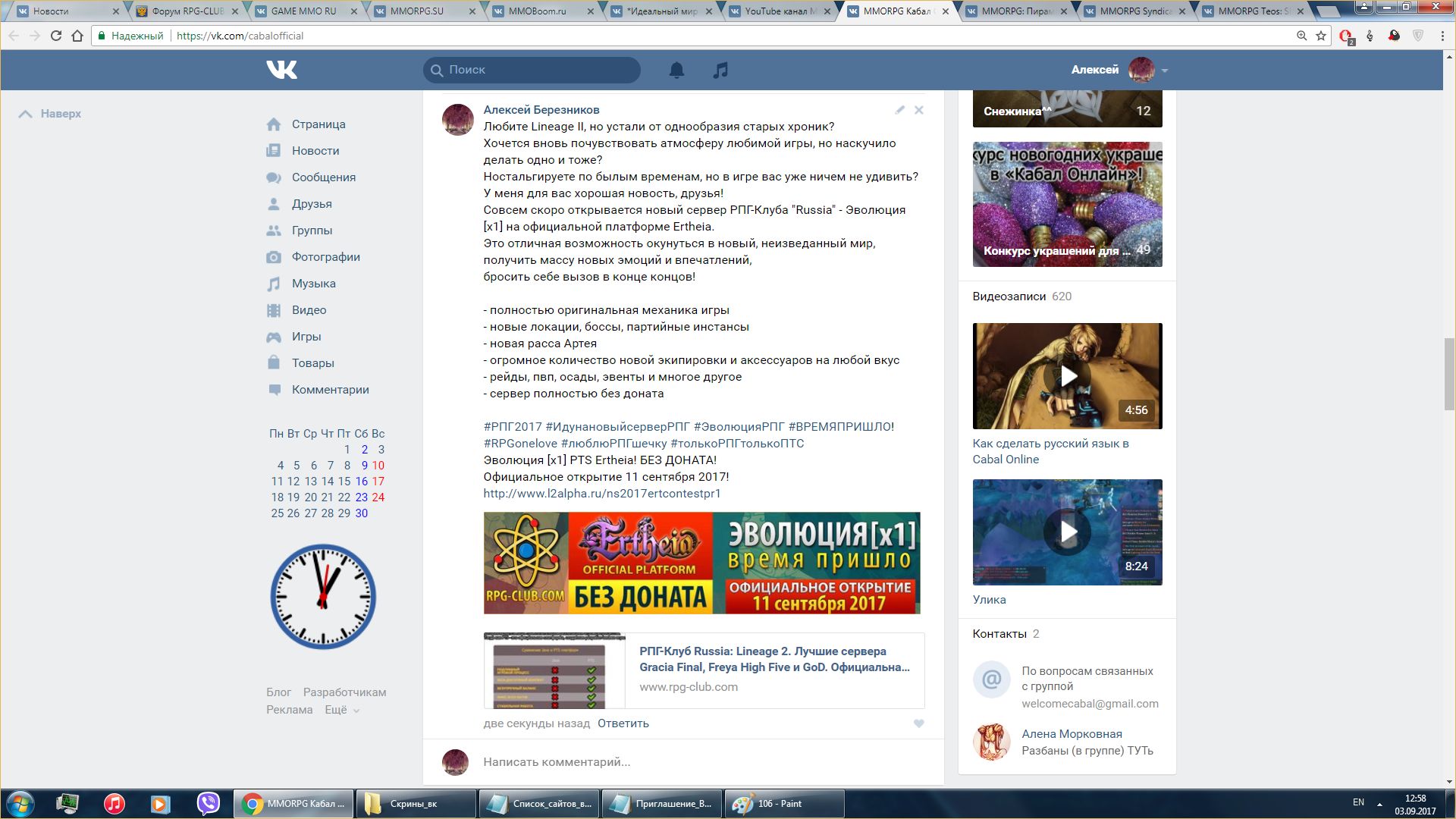Image resolution: width=1456 pixels, height=819 pixels.
Task: Click the edit pencil icon on comment
Action: click(899, 110)
